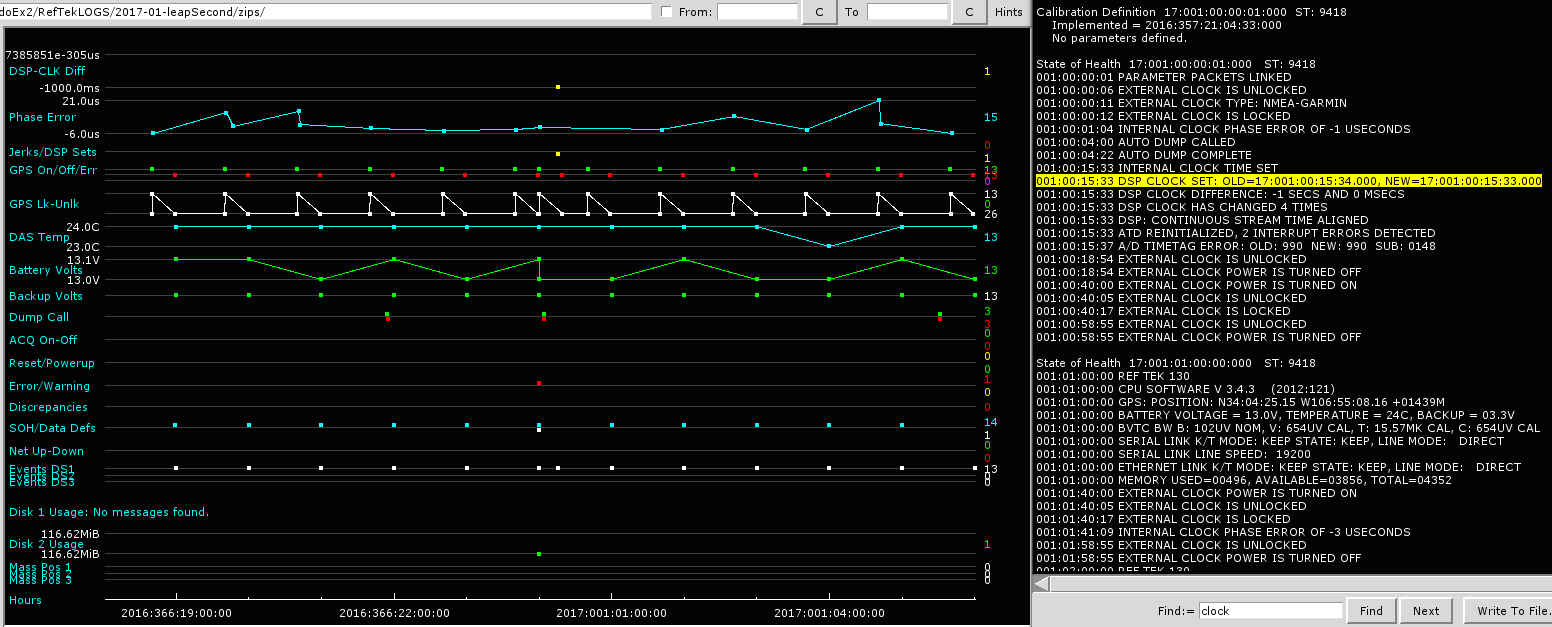Click the log panel's left scroll arrow
Screen dimensions: 1552x627
(x=1042, y=583)
